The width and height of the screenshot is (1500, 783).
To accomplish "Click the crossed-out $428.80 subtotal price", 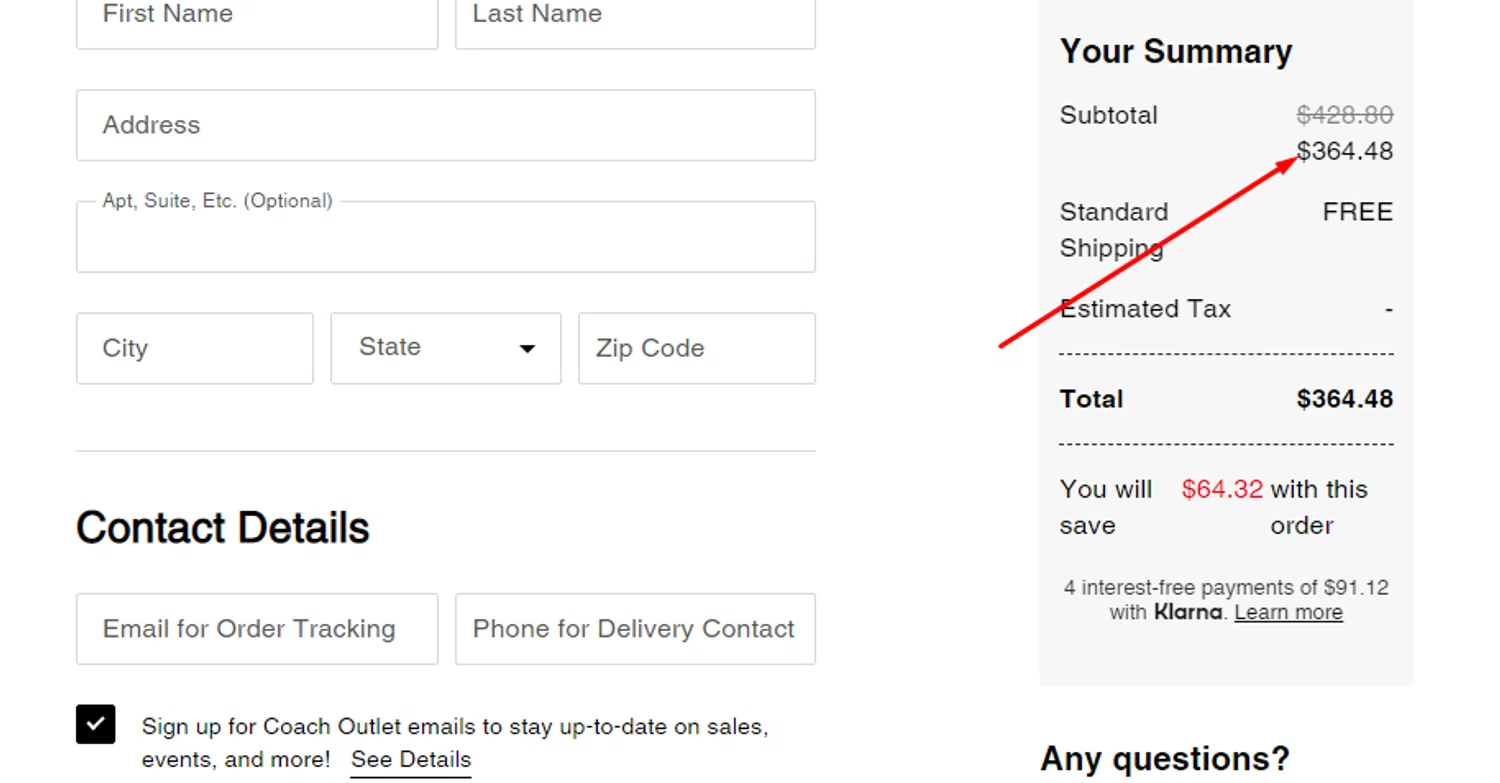I will coord(1344,115).
